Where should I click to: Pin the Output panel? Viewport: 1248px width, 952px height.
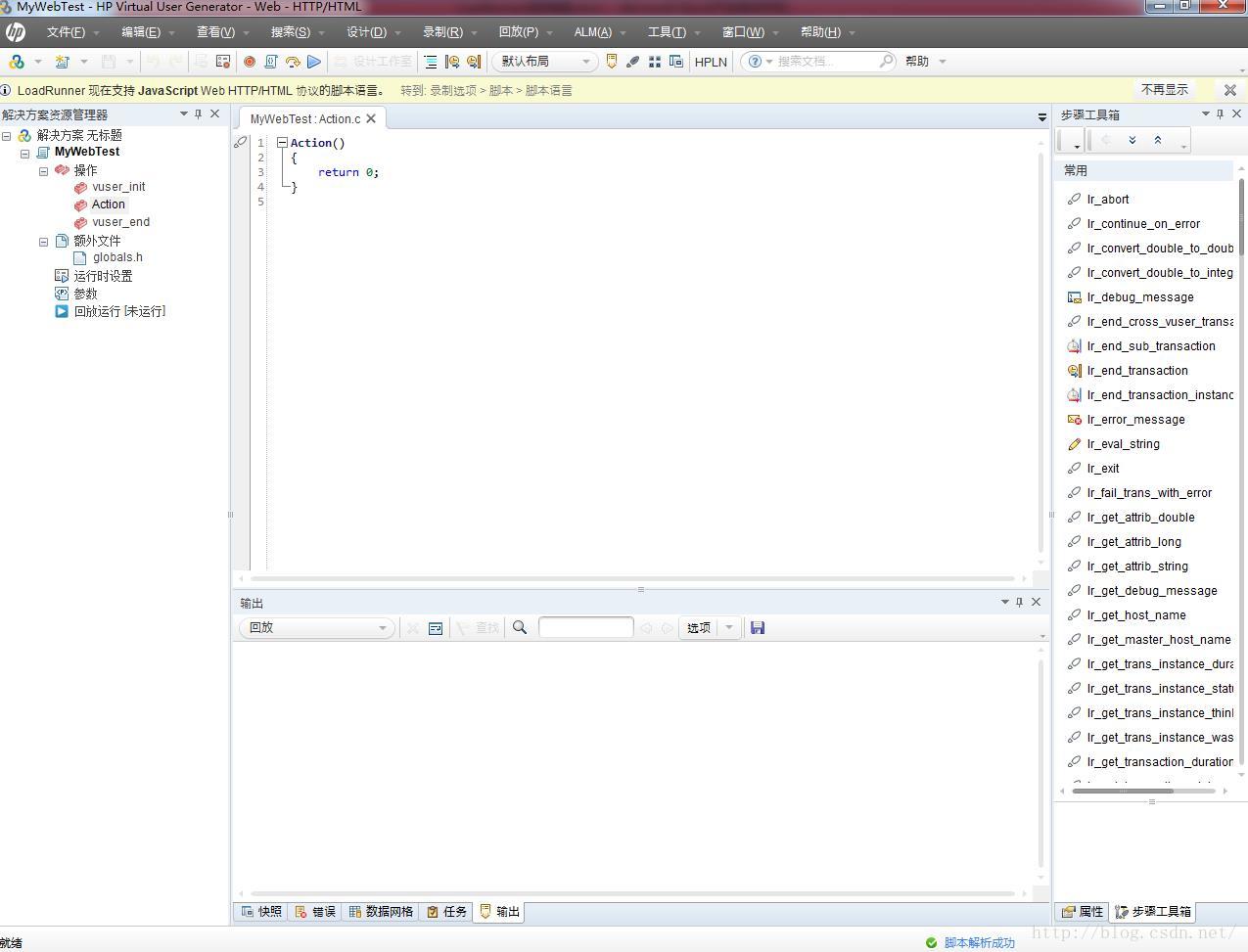(x=1020, y=602)
